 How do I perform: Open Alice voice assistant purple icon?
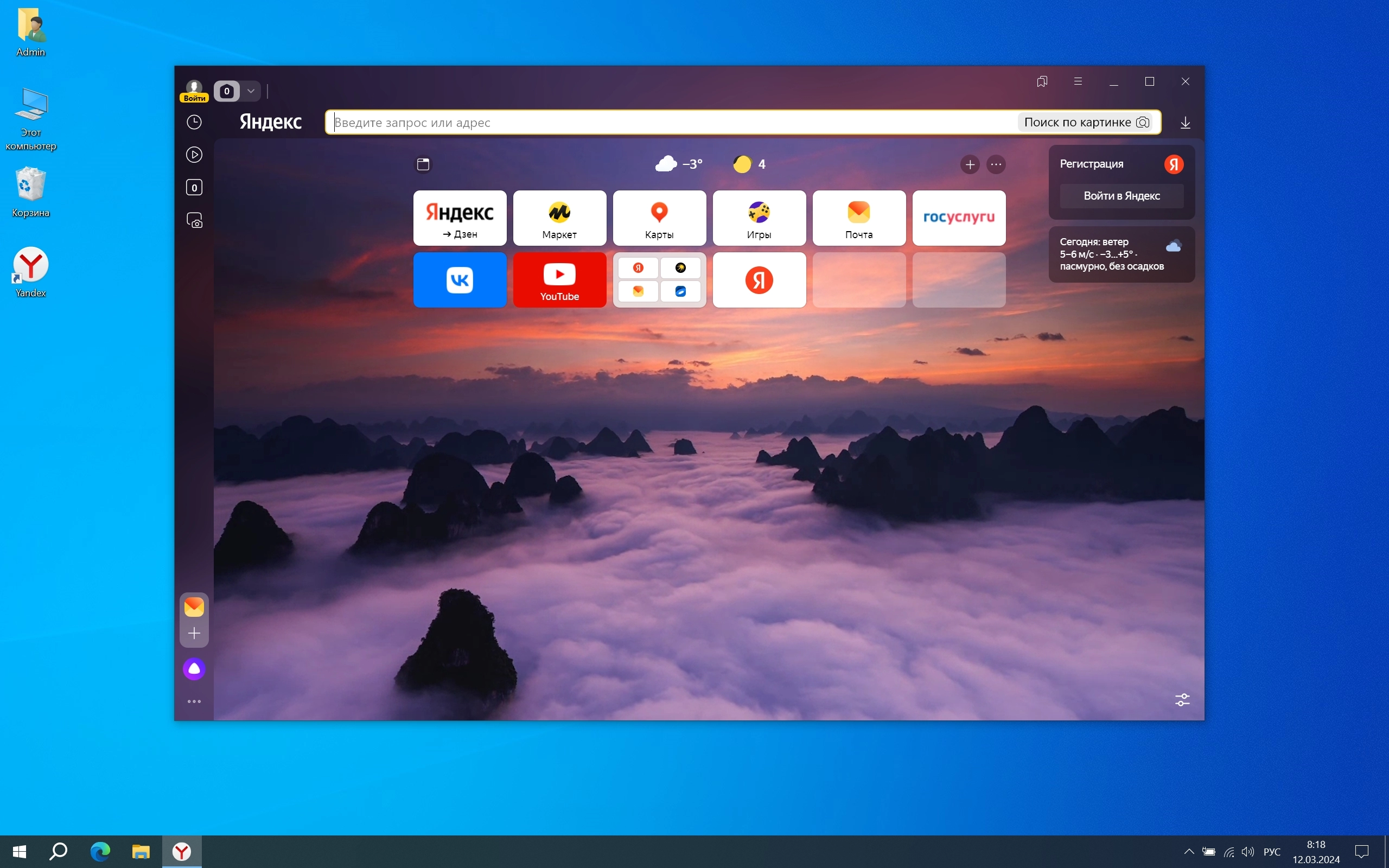(x=194, y=669)
